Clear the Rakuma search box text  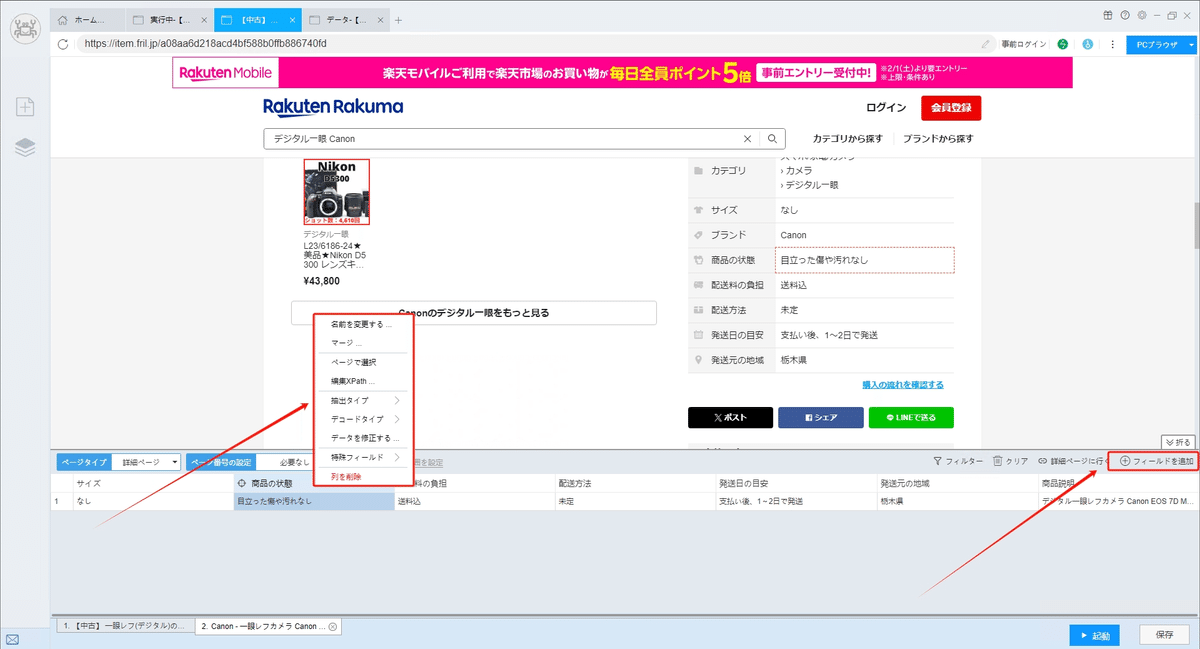(747, 139)
